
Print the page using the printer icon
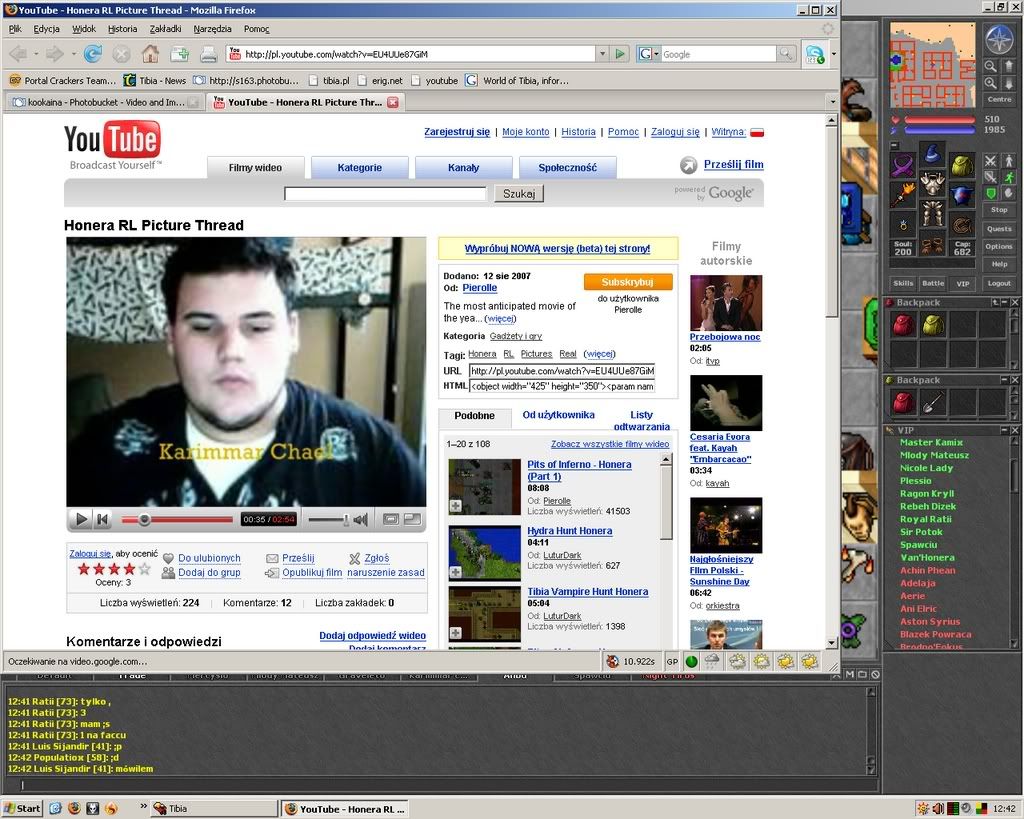(208, 54)
